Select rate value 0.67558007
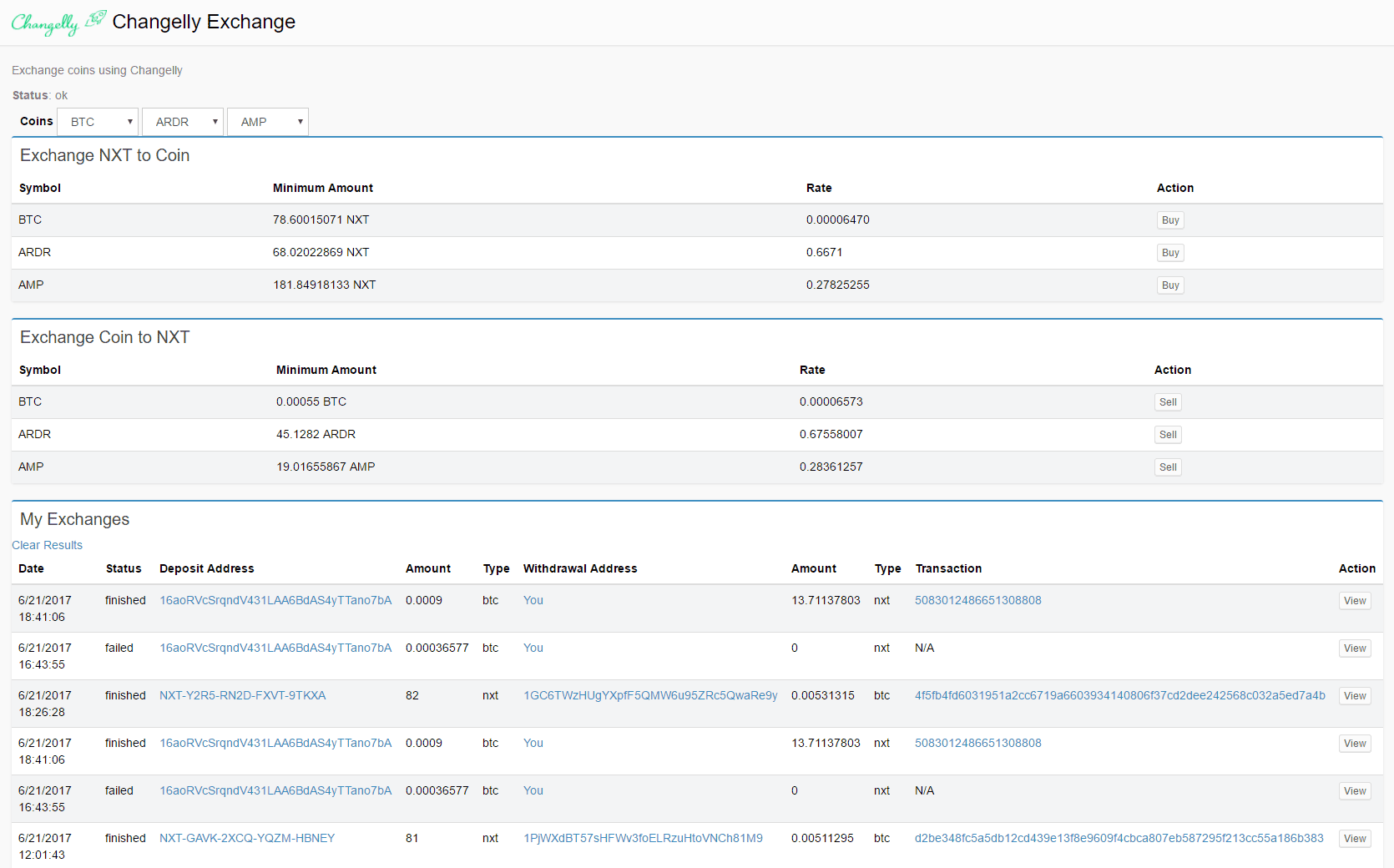This screenshot has height=868, width=1394. point(831,434)
